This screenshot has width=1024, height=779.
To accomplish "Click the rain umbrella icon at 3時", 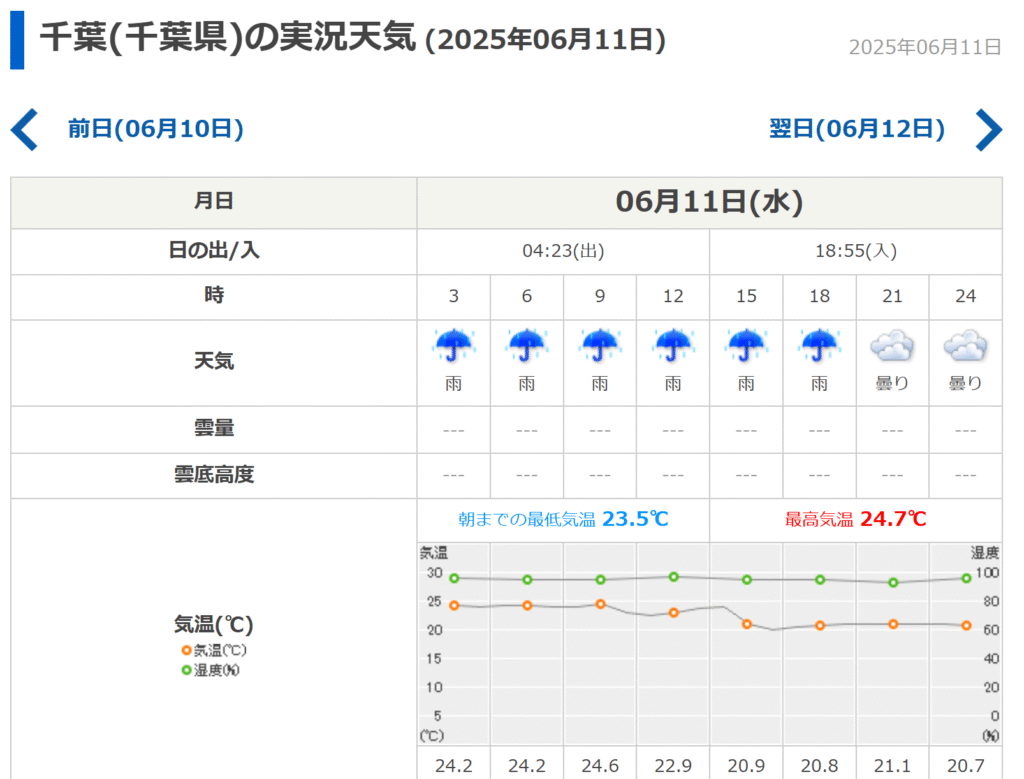I will [x=453, y=345].
